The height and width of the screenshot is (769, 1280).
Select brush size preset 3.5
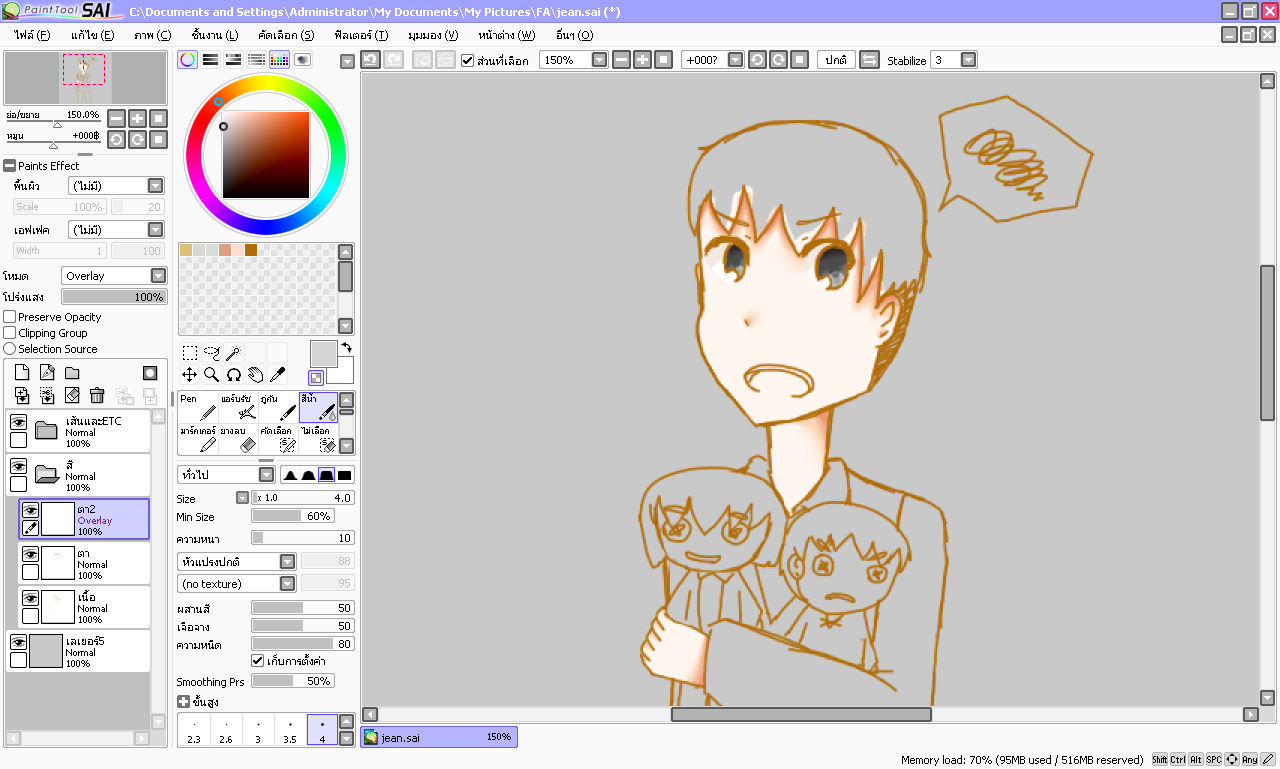pos(290,730)
